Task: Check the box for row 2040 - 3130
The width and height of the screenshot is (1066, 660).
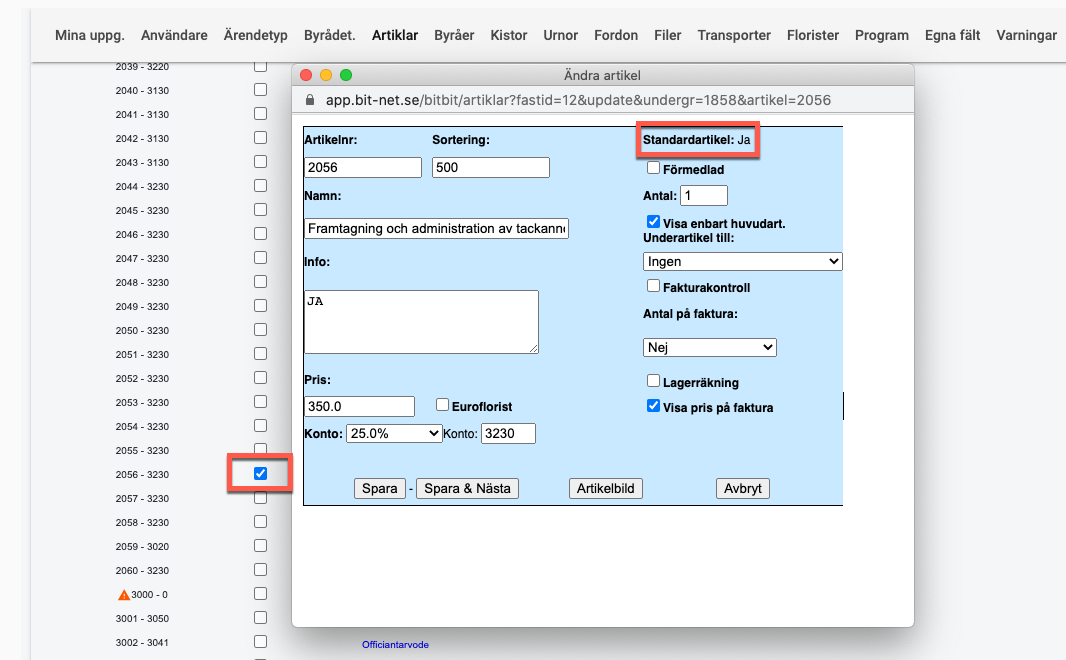Action: (260, 90)
